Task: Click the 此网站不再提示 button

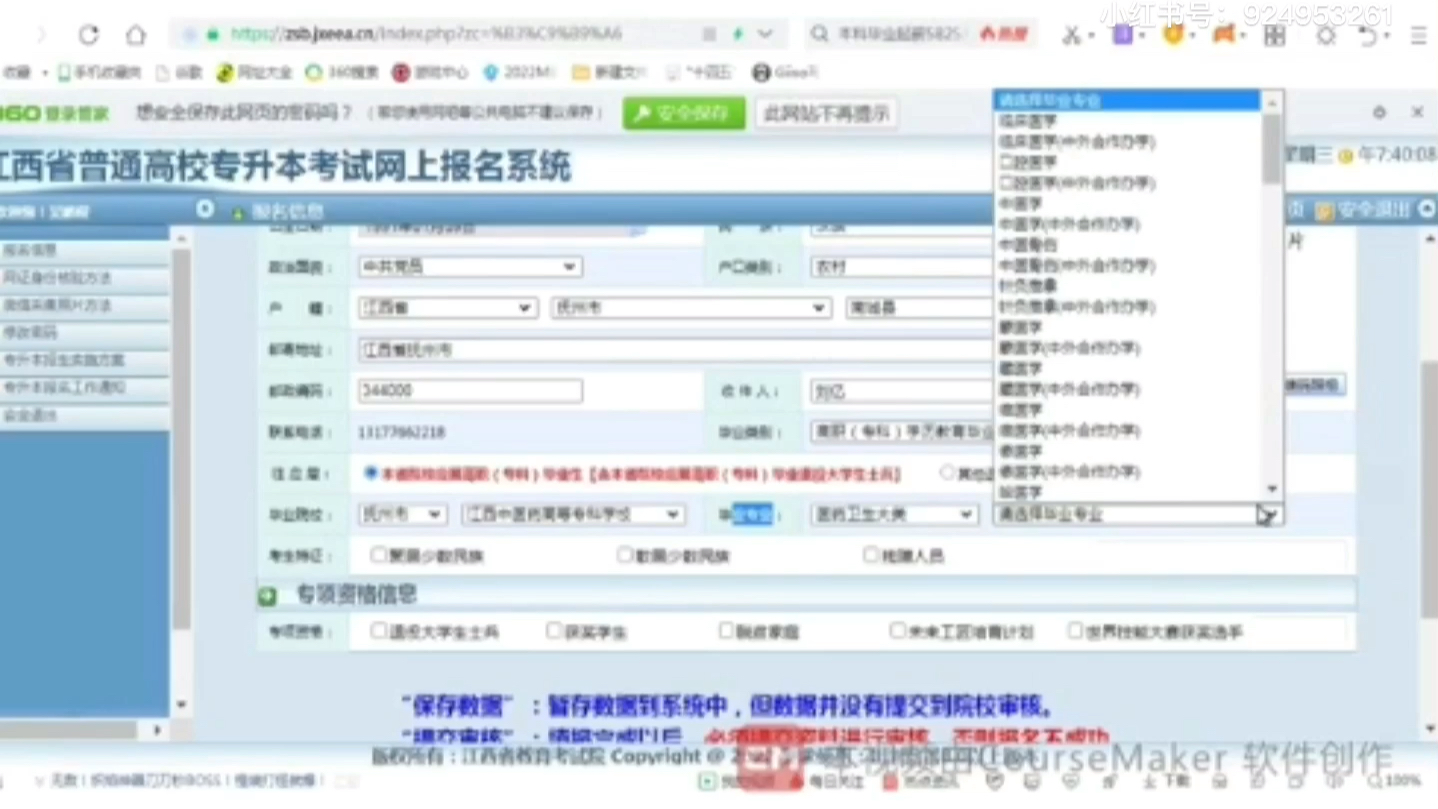Action: pyautogui.click(x=826, y=113)
